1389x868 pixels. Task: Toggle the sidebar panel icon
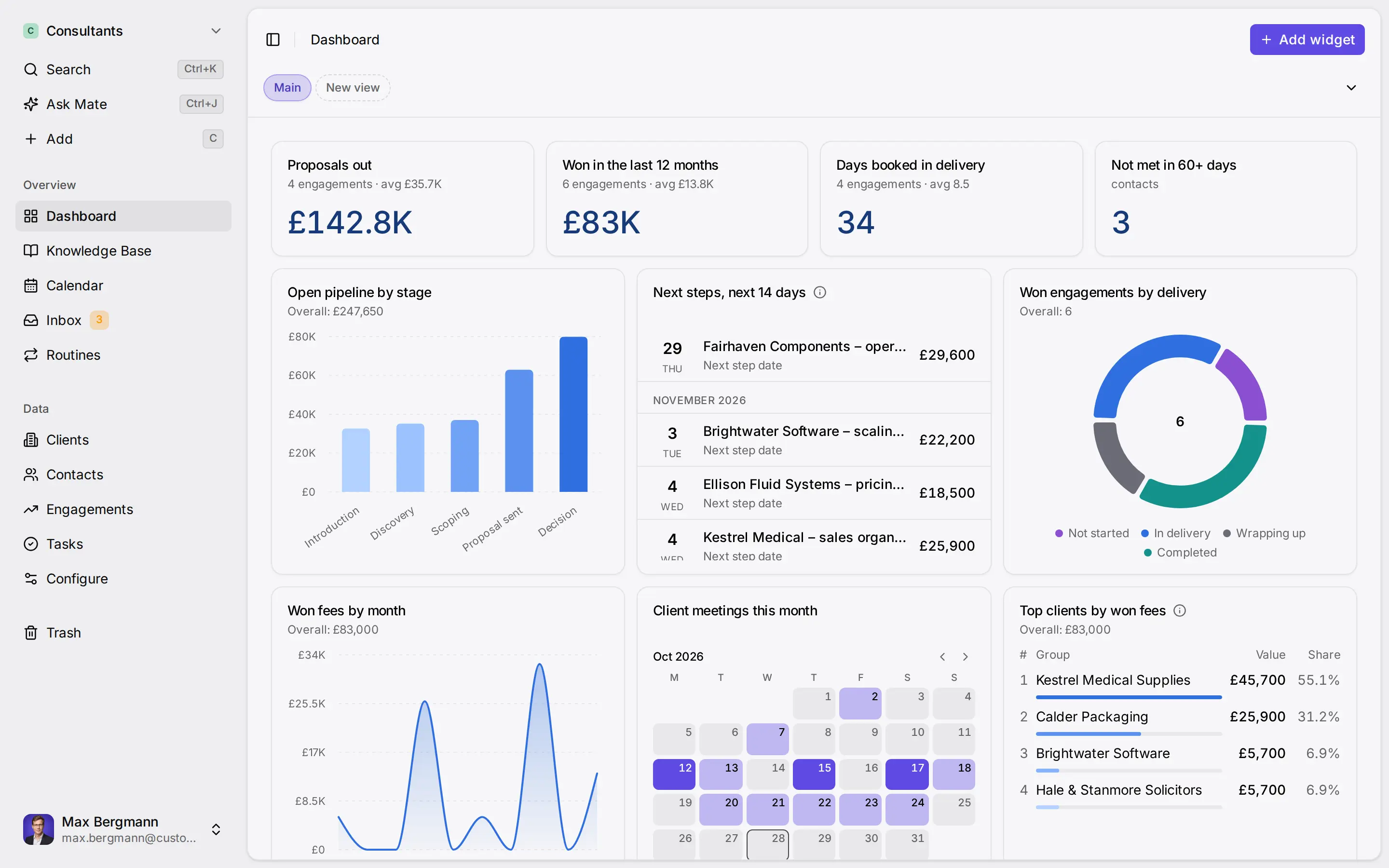click(272, 40)
